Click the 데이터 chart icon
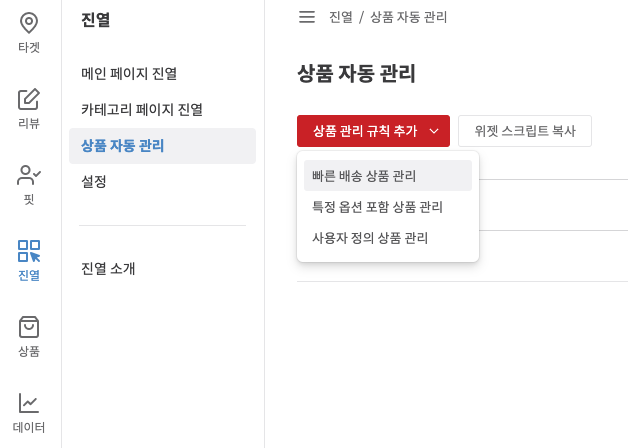This screenshot has width=628, height=448. [29, 403]
